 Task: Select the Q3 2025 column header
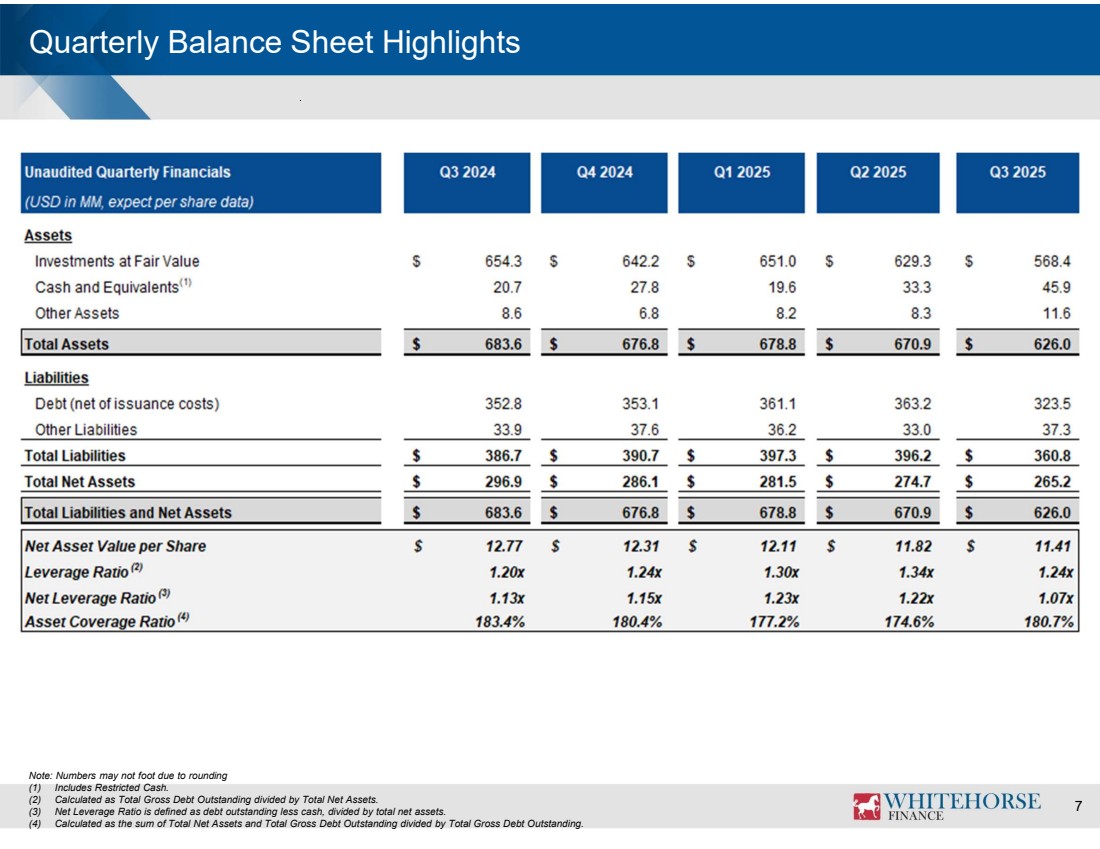coord(1017,172)
